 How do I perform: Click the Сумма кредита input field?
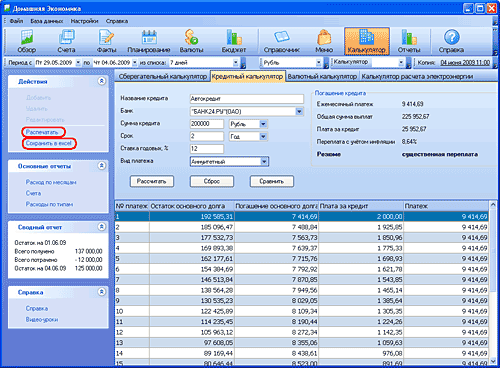pos(207,124)
